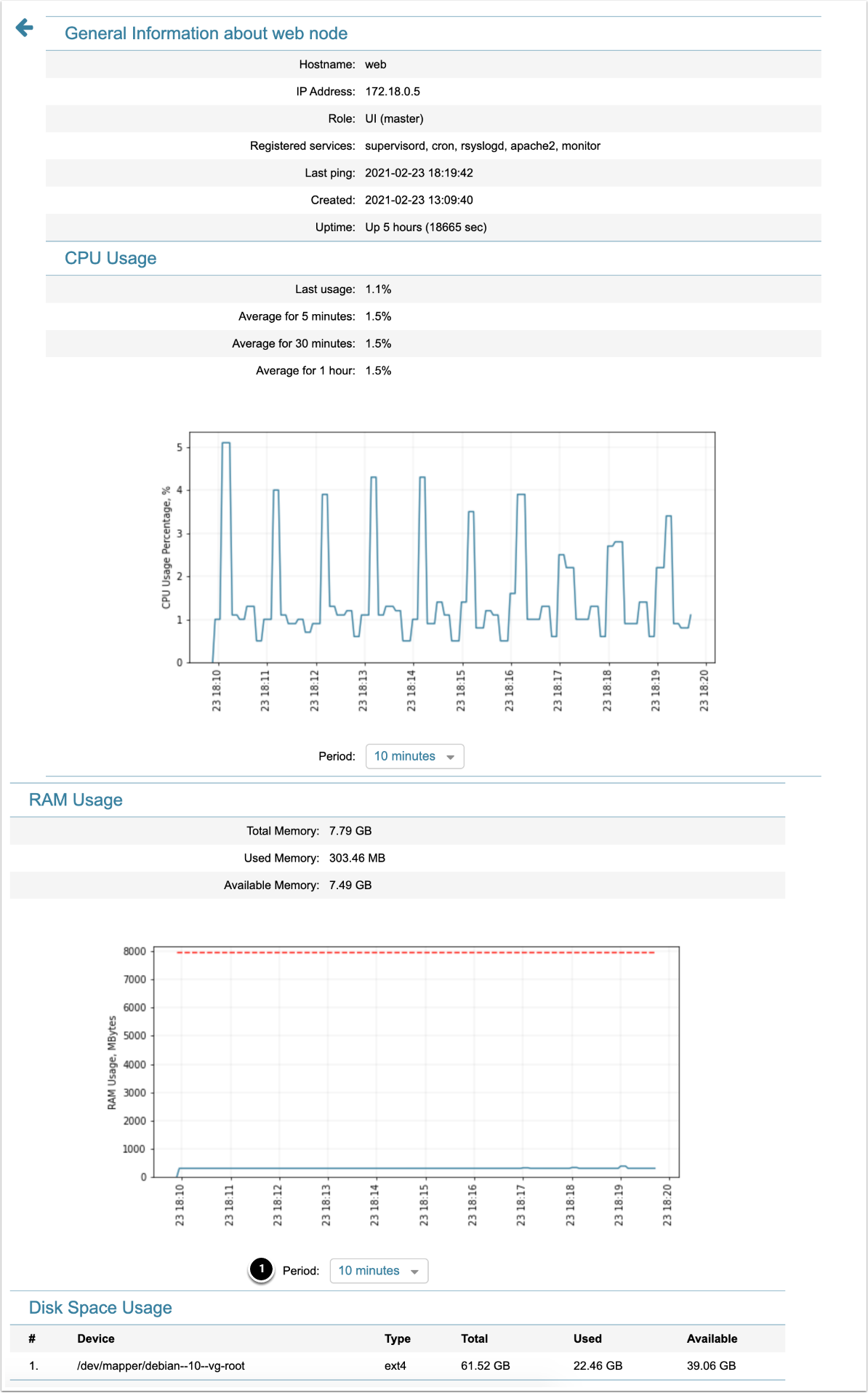Click the Device column header
The height and width of the screenshot is (1393, 868).
pos(96,1338)
